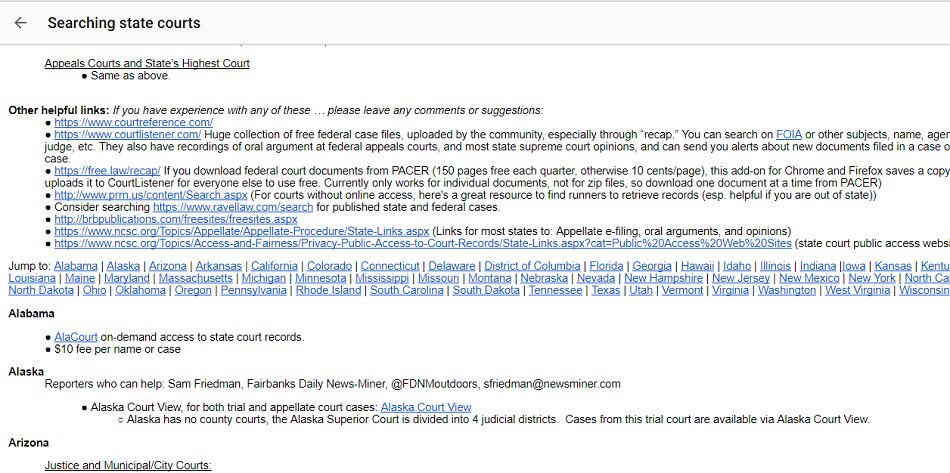The image size is (950, 473).
Task: Jump to Maine
Action: [80, 278]
